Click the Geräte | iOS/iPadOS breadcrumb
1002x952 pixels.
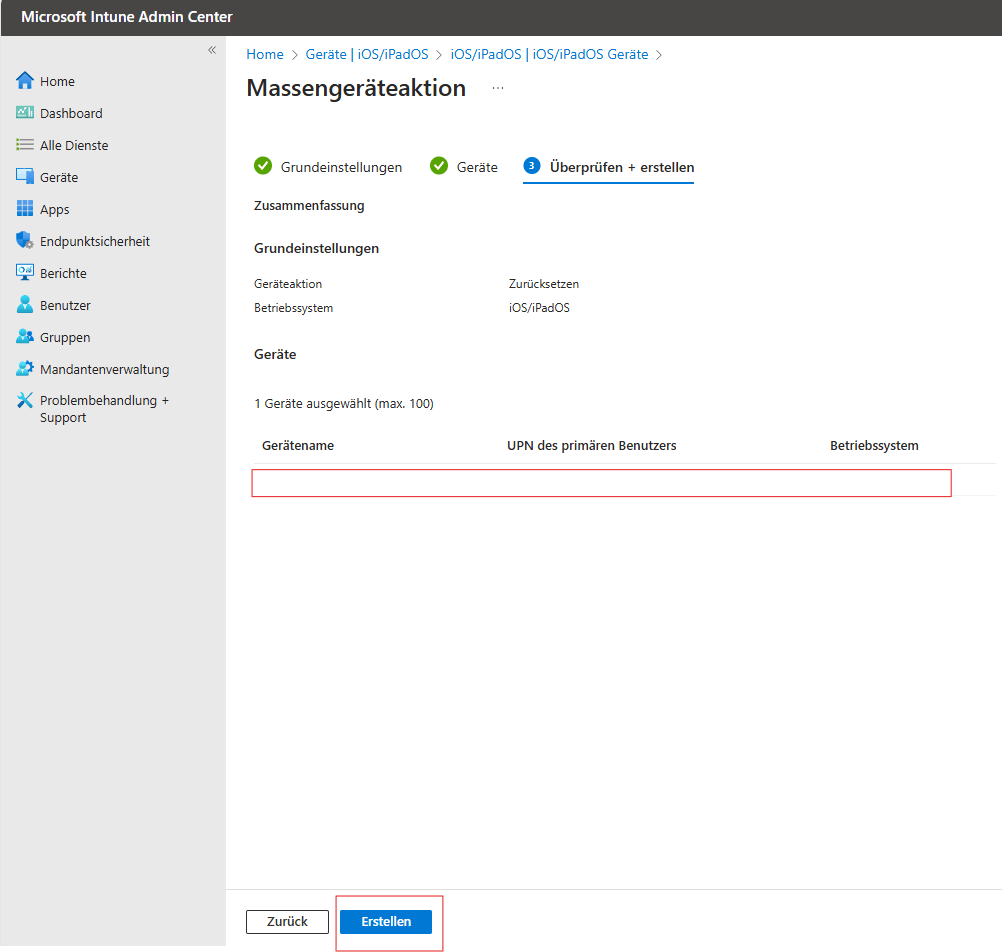(x=367, y=54)
